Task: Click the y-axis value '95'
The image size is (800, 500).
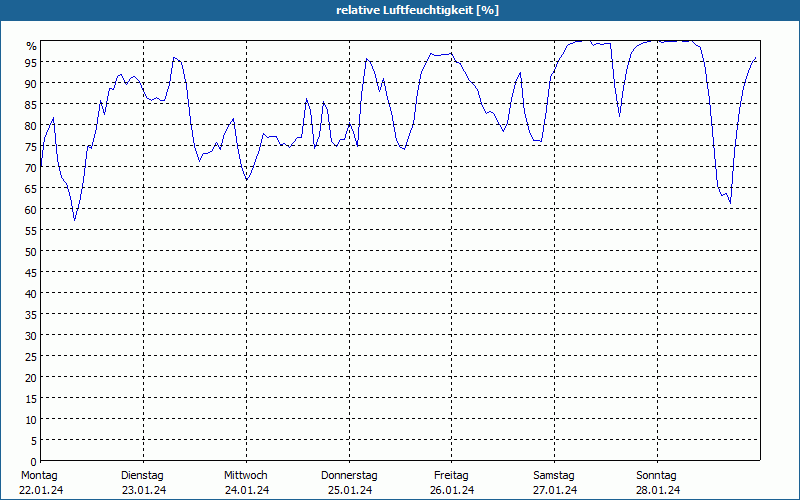Action: tap(31, 63)
